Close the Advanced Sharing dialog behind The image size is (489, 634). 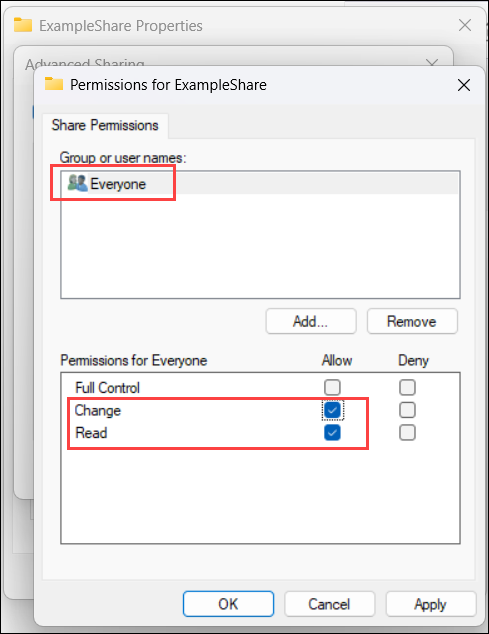(432, 62)
